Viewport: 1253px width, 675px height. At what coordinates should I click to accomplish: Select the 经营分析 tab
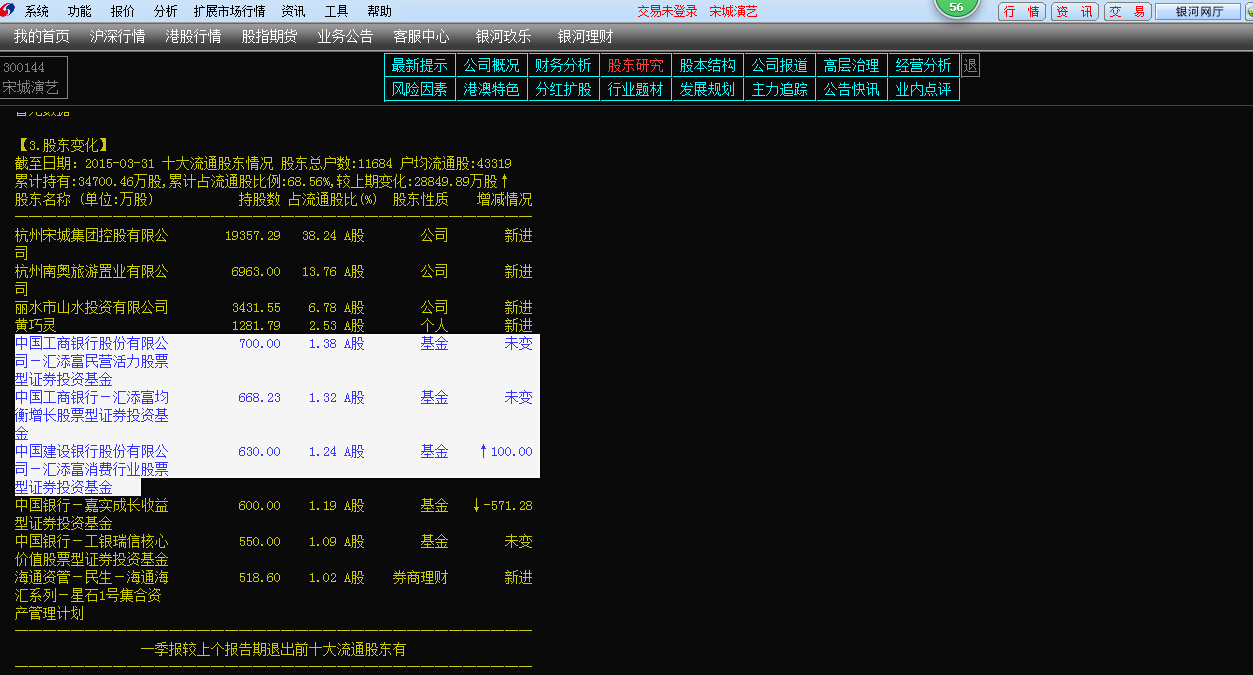pos(924,65)
